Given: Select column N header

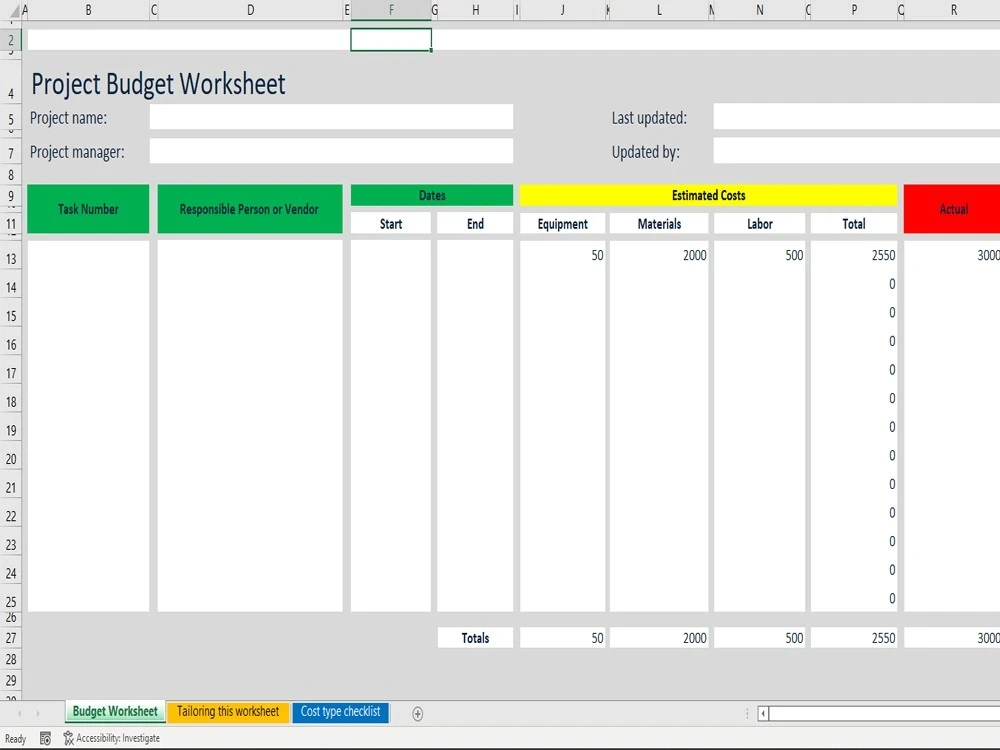Looking at the screenshot, I should coord(760,10).
